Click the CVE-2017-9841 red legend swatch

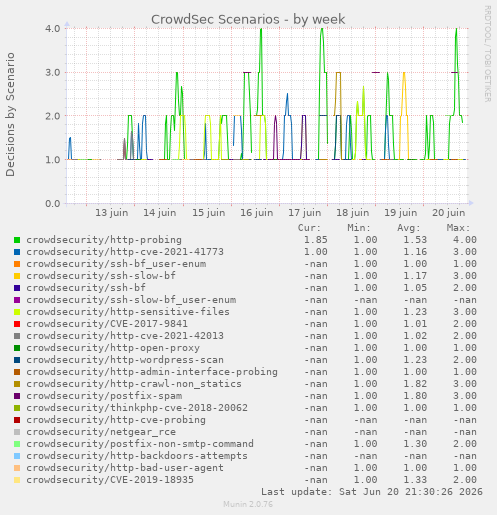17,324
